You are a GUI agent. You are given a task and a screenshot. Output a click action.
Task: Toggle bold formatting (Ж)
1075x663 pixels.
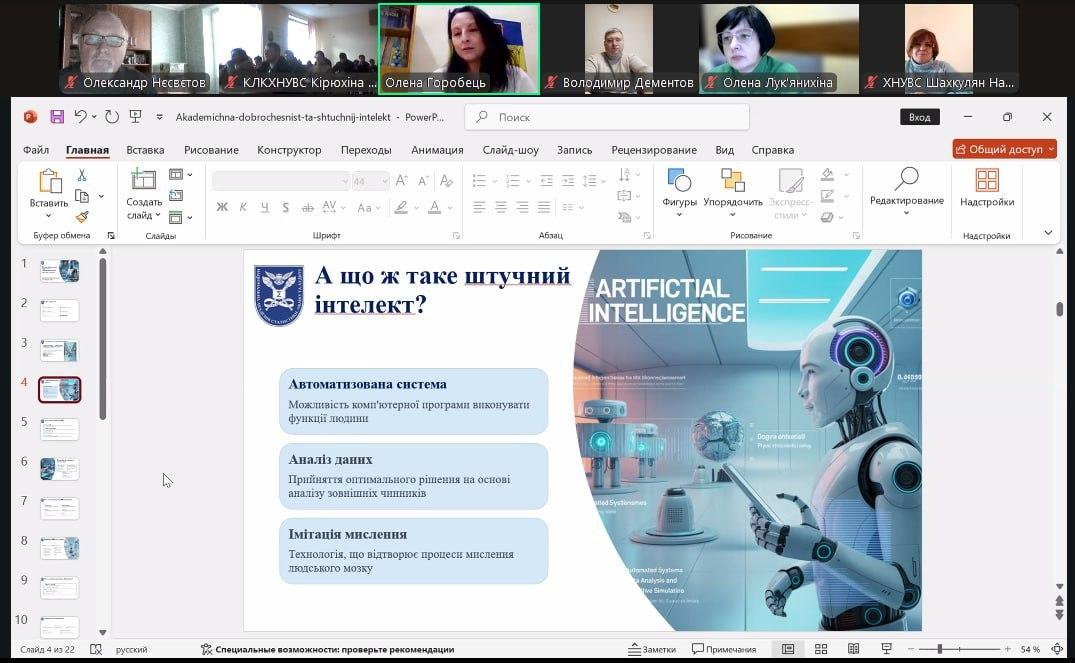point(222,208)
